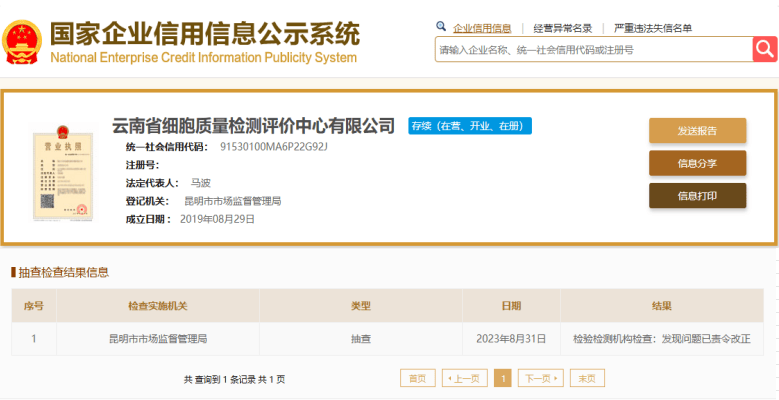
Task: Go to the 首页 first page button
Action: pyautogui.click(x=418, y=379)
